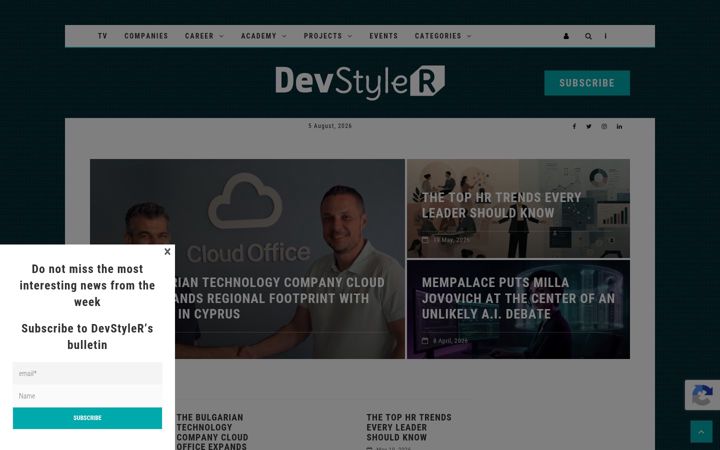Expand the Career menu chevron
The width and height of the screenshot is (720, 450).
pyautogui.click(x=221, y=36)
